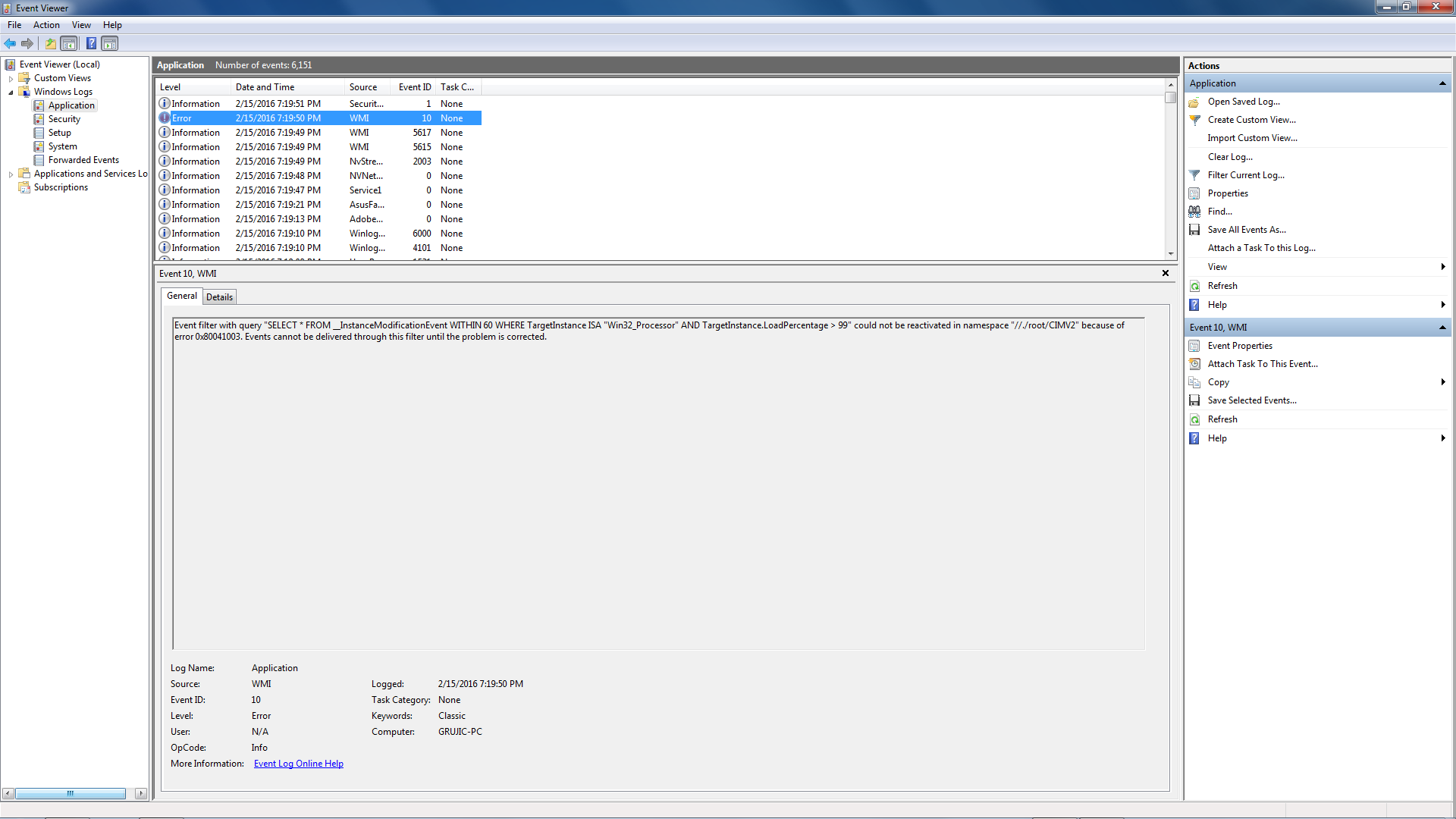
Task: Expand the Custom Views tree node
Action: coord(11,79)
